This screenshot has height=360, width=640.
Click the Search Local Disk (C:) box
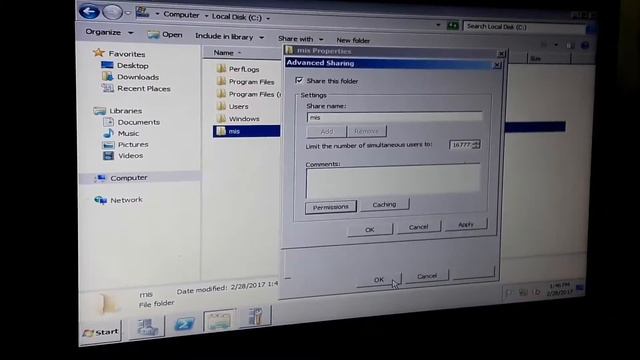click(x=524, y=27)
